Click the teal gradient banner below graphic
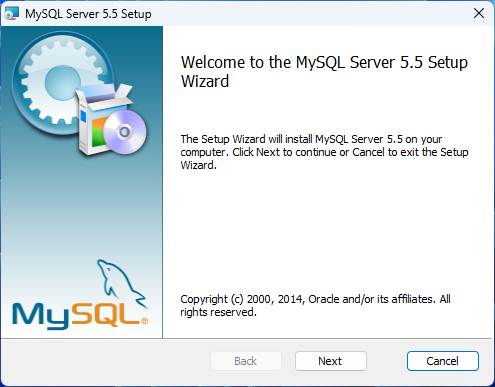Viewport: 495px width, 387px height. coord(82,207)
